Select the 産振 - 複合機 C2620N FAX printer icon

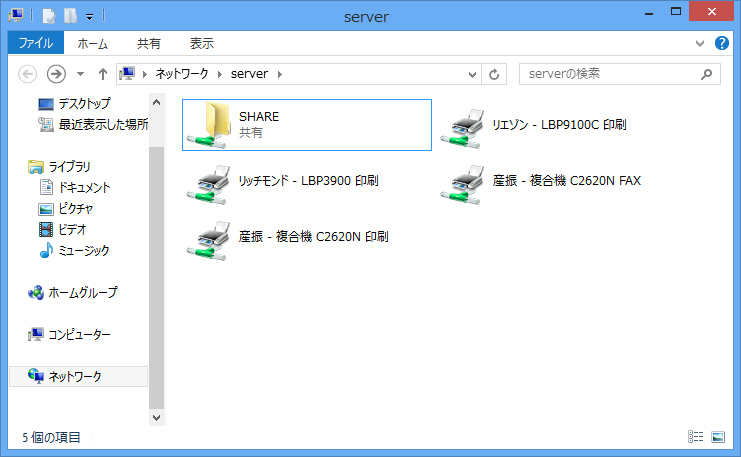click(x=463, y=184)
